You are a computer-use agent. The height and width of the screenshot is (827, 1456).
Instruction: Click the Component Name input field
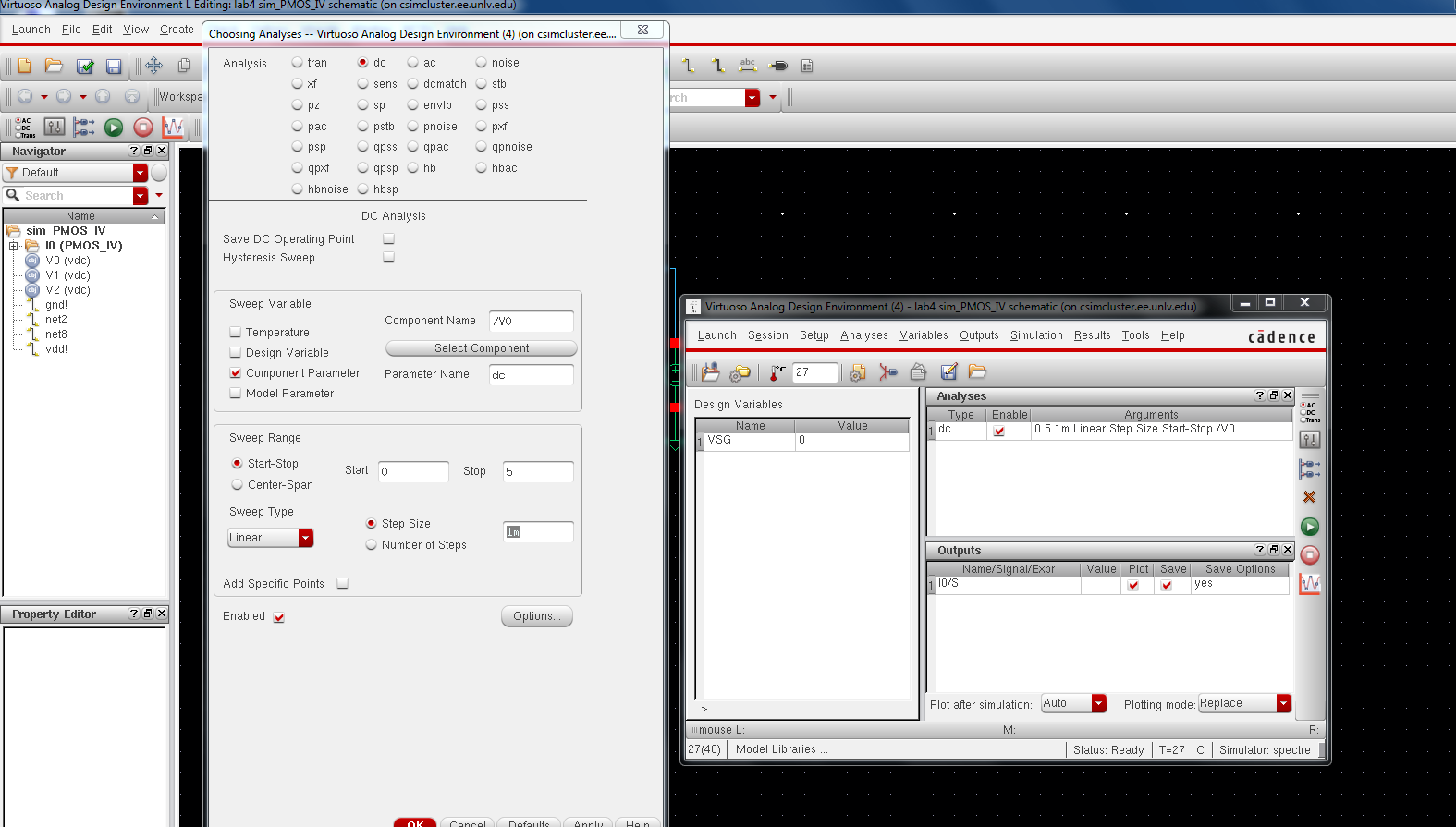click(x=532, y=321)
